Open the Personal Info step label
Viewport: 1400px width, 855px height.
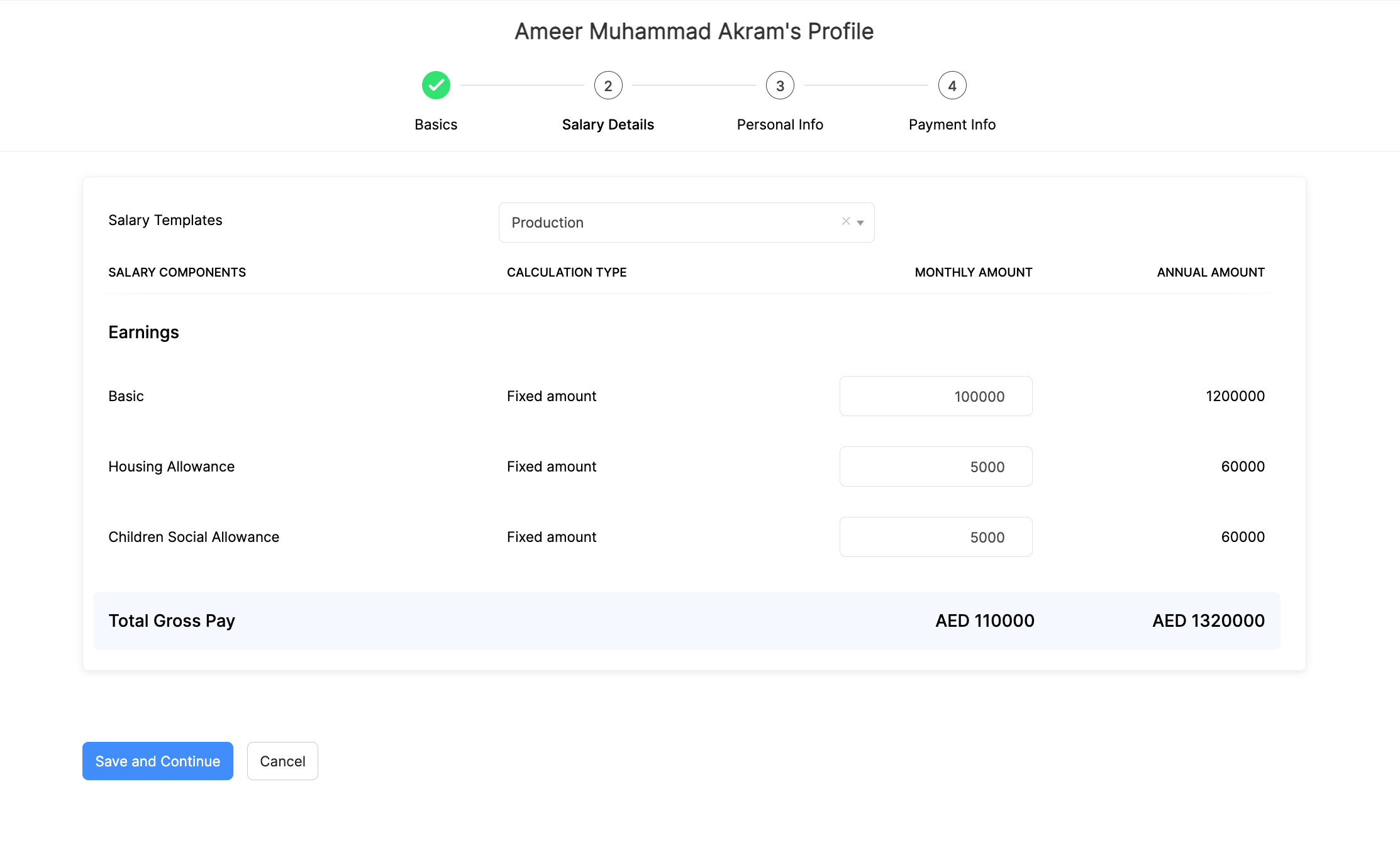tap(780, 124)
